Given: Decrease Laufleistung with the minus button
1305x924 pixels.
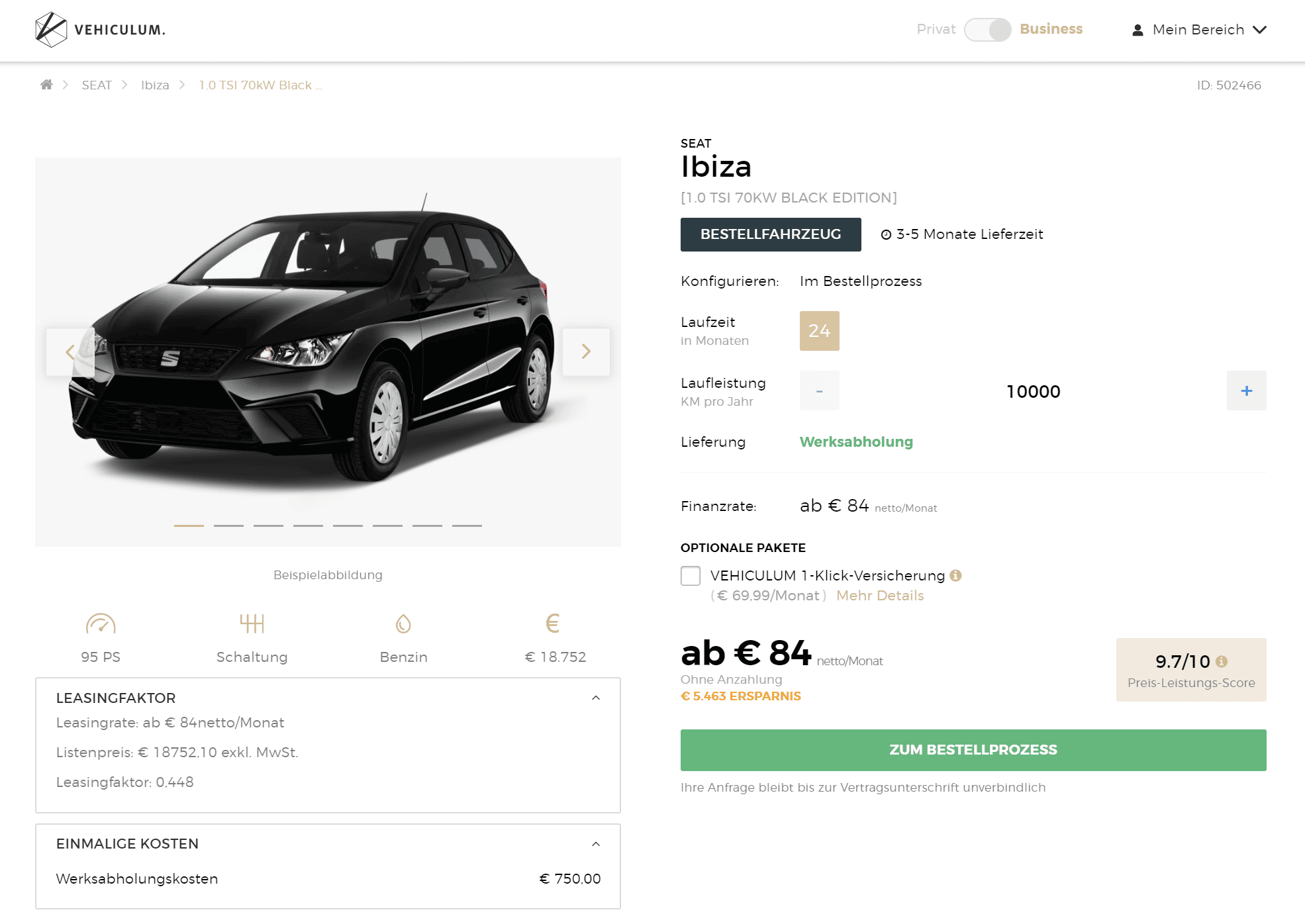Looking at the screenshot, I should [x=819, y=391].
